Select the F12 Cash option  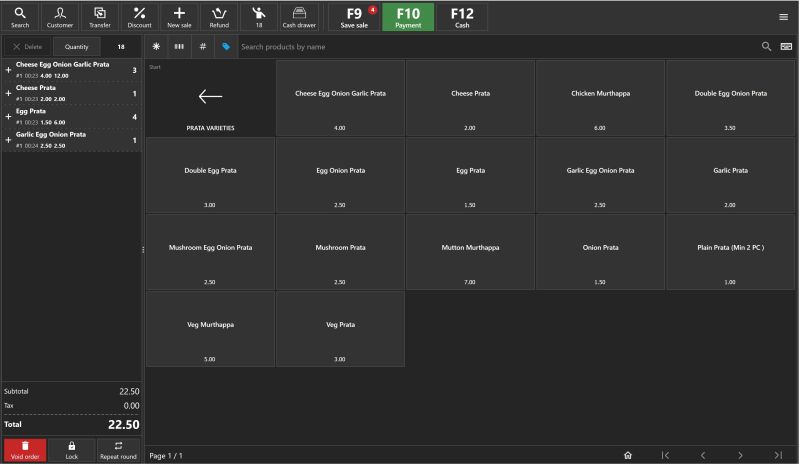[x=462, y=17]
